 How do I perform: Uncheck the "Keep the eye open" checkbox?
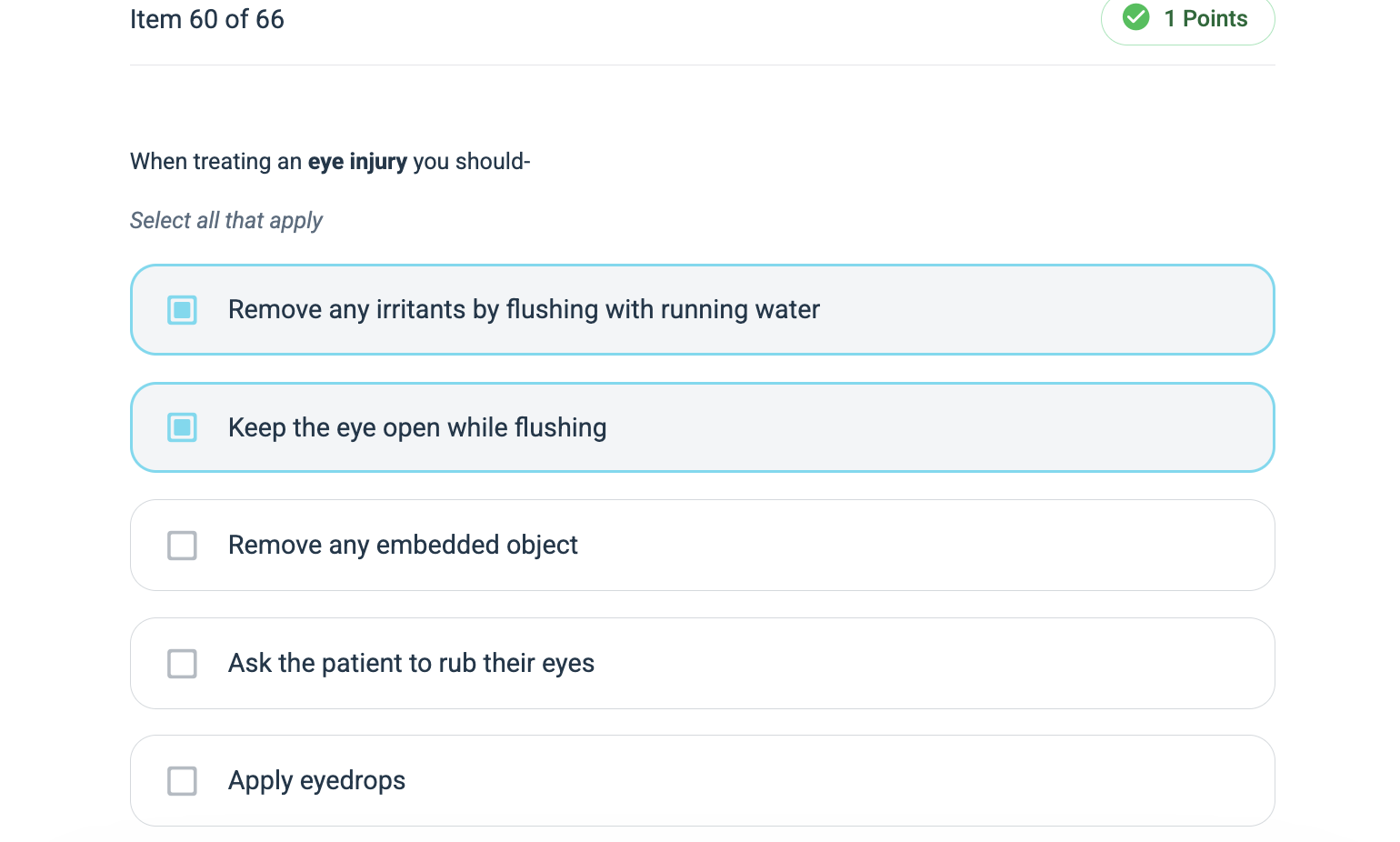[182, 427]
